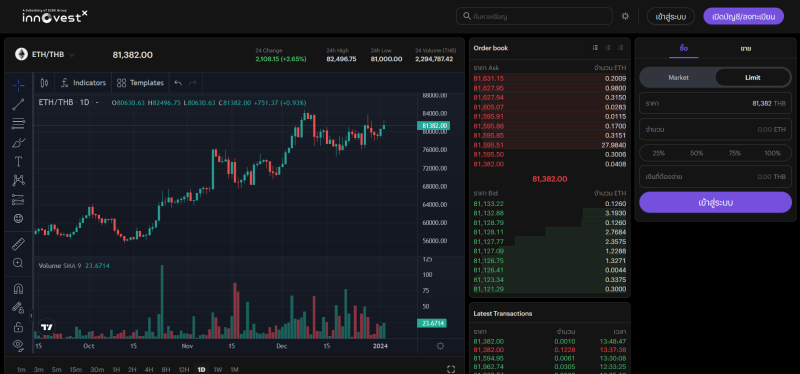Screen dimensions: 800x374
Task: Collapse the drawing toolbar side arrow
Action: pyautogui.click(x=31, y=315)
